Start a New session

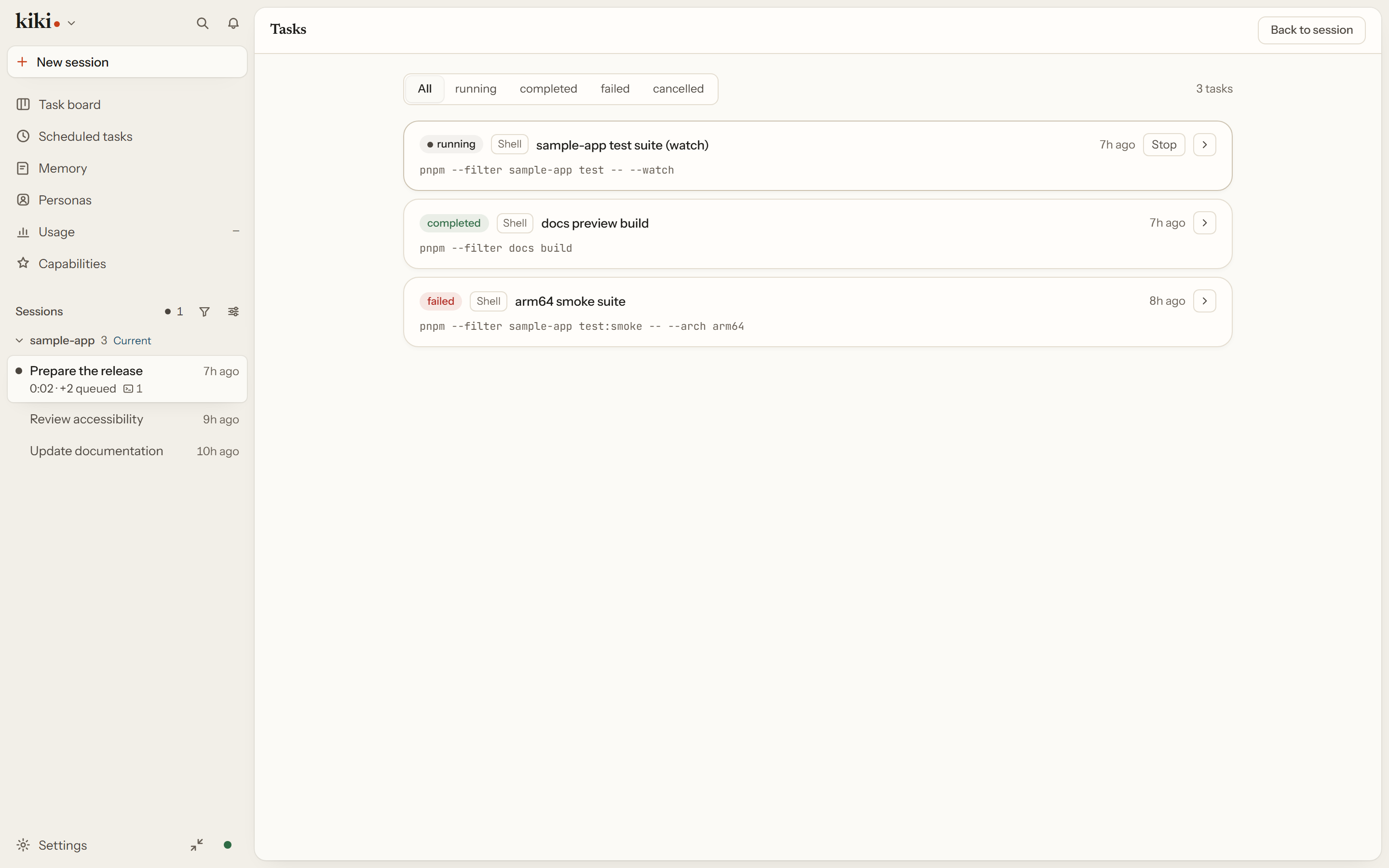tap(127, 62)
